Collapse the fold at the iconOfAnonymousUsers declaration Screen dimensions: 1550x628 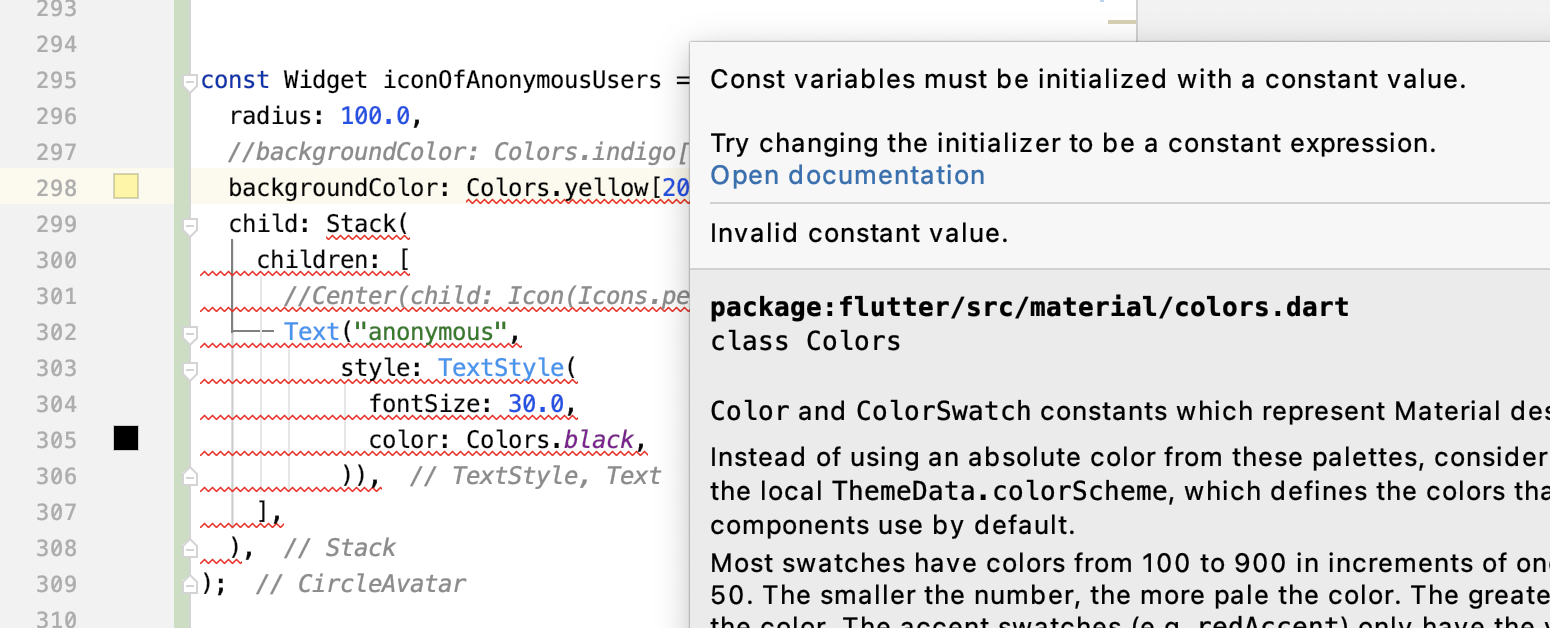pyautogui.click(x=190, y=83)
